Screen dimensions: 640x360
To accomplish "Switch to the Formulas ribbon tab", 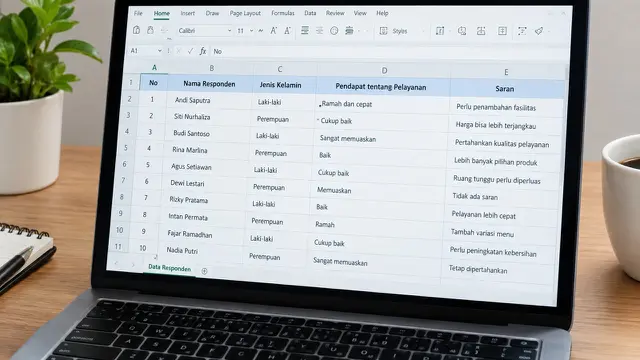I will (x=283, y=13).
